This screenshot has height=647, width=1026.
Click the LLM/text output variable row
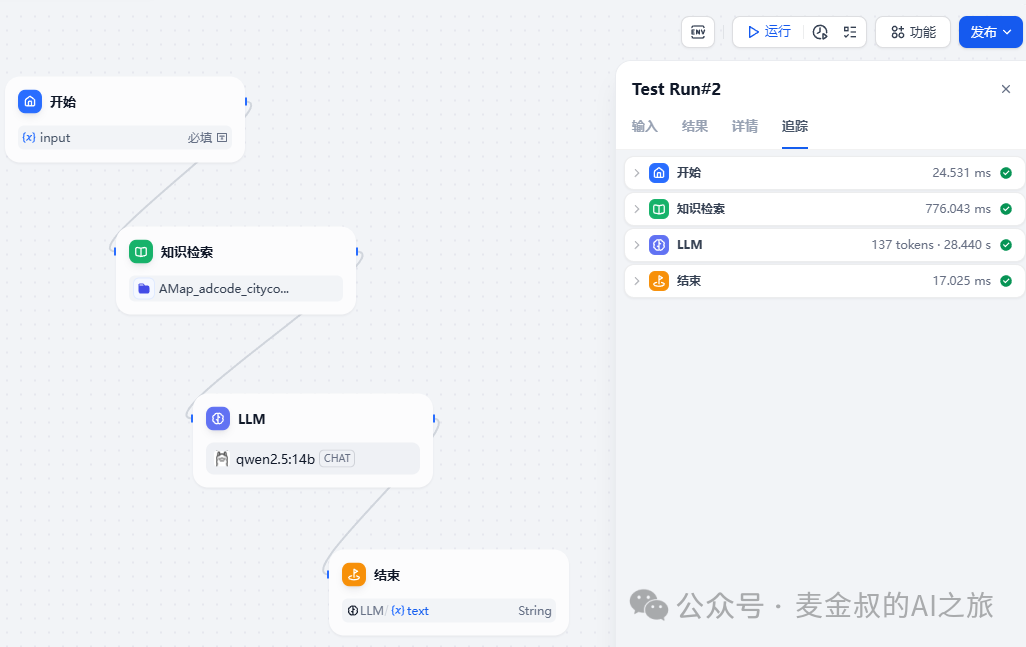pos(449,610)
